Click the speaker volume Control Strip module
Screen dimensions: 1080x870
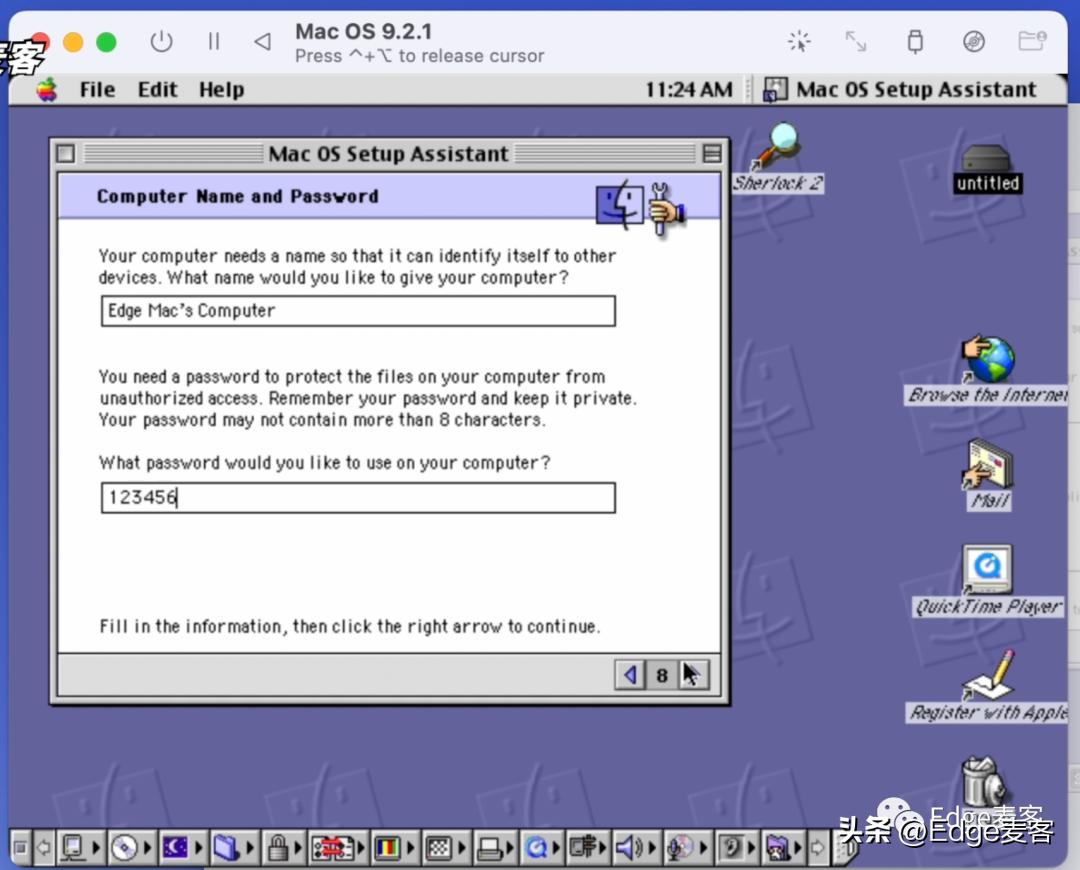(x=624, y=846)
